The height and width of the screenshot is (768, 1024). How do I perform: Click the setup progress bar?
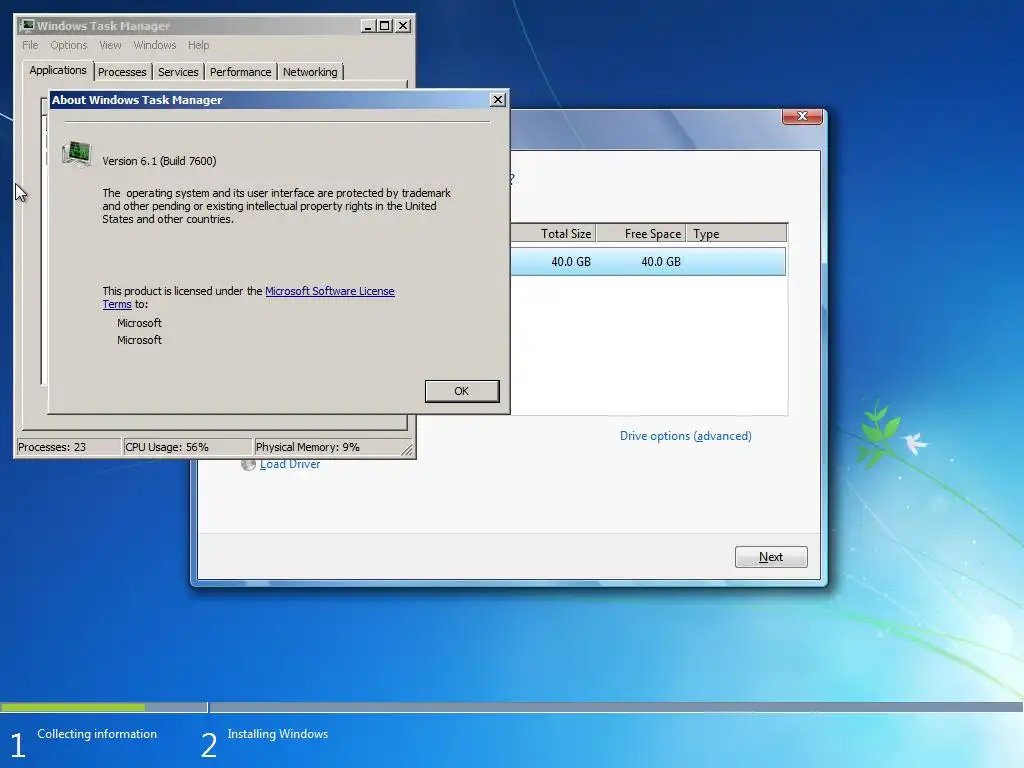pos(512,707)
